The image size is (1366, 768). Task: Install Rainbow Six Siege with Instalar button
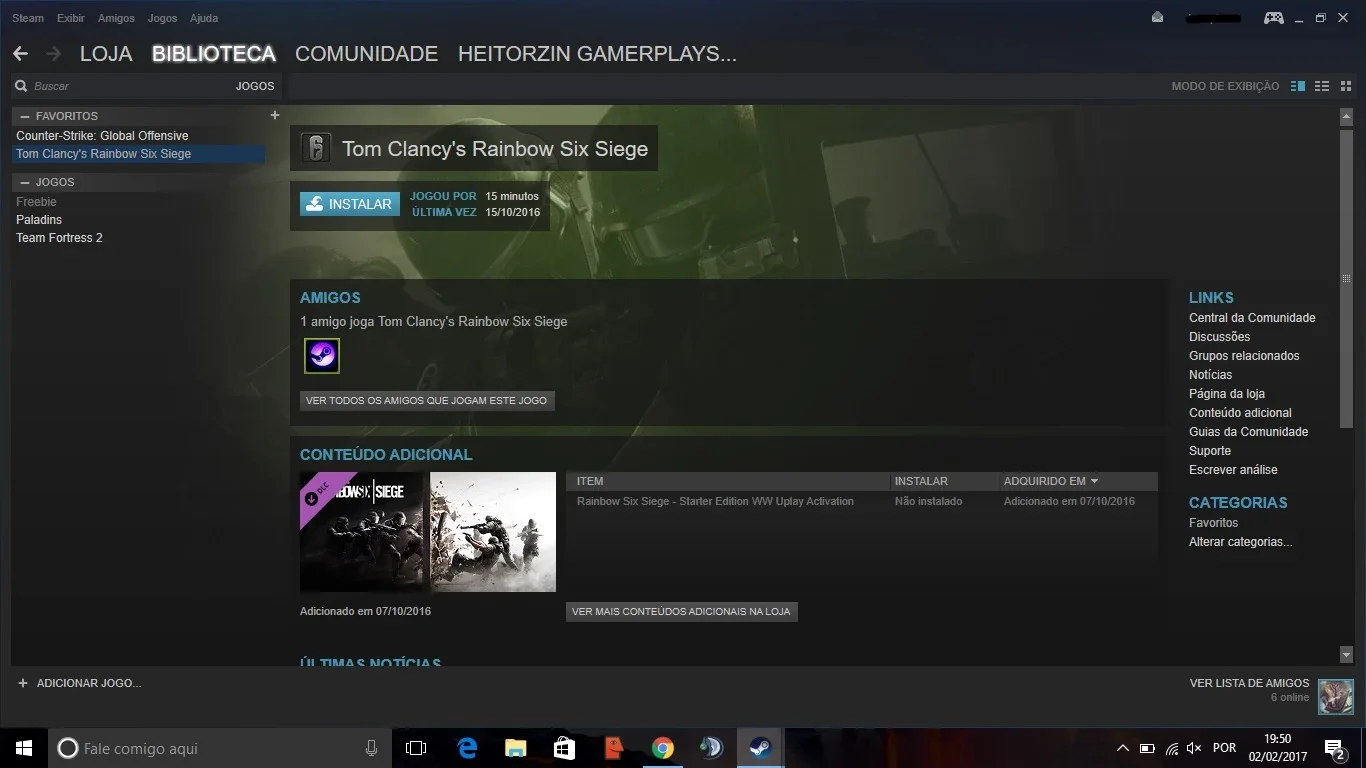click(350, 204)
